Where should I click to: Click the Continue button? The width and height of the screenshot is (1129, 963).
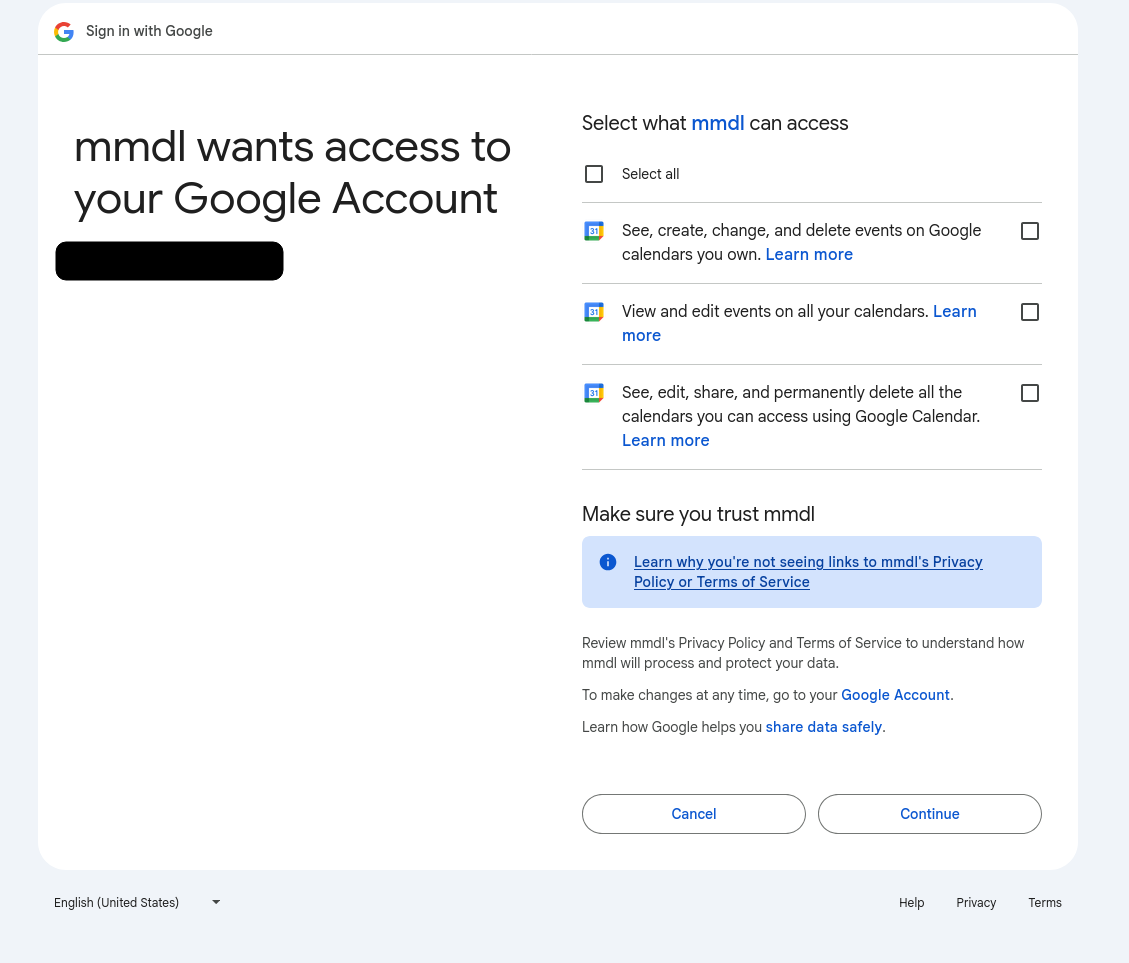click(x=930, y=814)
